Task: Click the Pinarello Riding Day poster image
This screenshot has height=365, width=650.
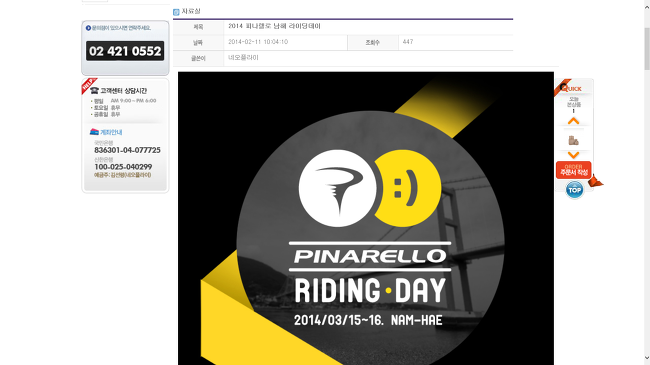Action: point(366,218)
